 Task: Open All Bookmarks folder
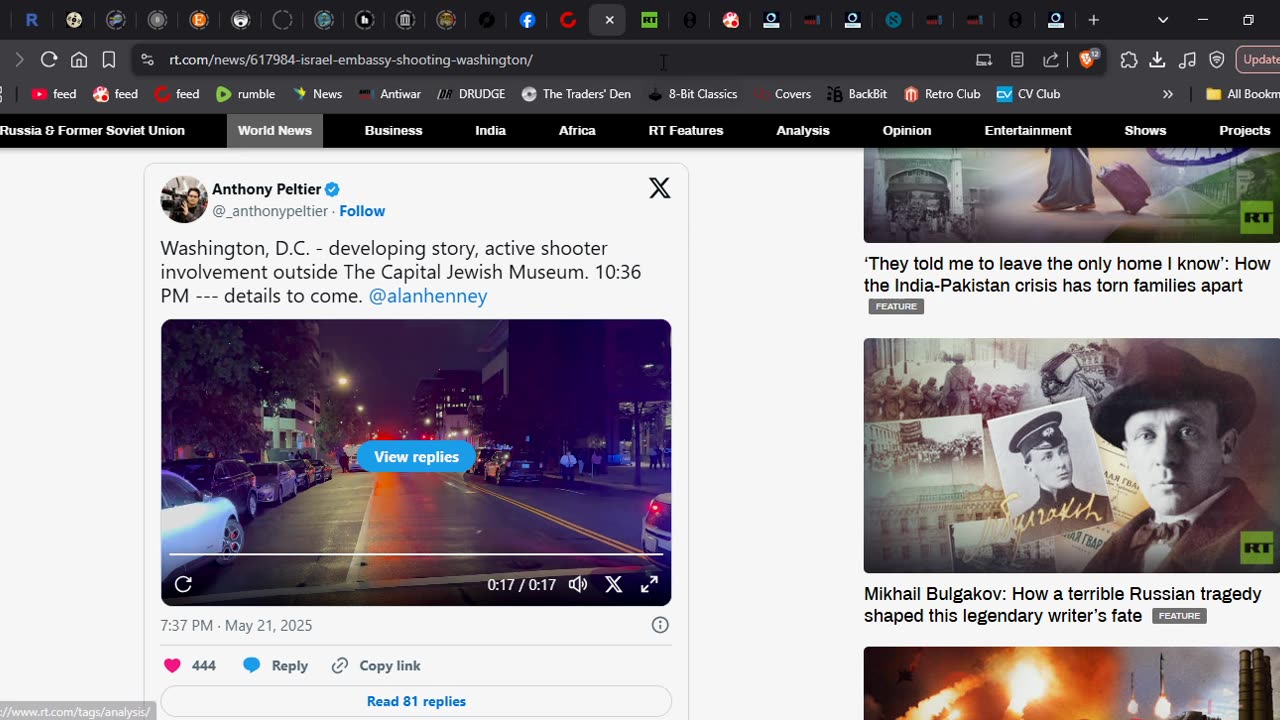point(1241,94)
